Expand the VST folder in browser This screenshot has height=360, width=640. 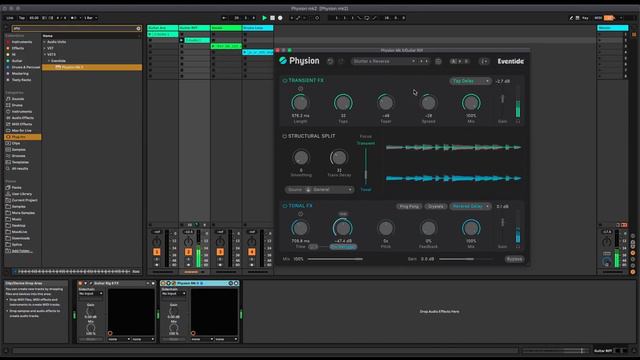[x=45, y=48]
